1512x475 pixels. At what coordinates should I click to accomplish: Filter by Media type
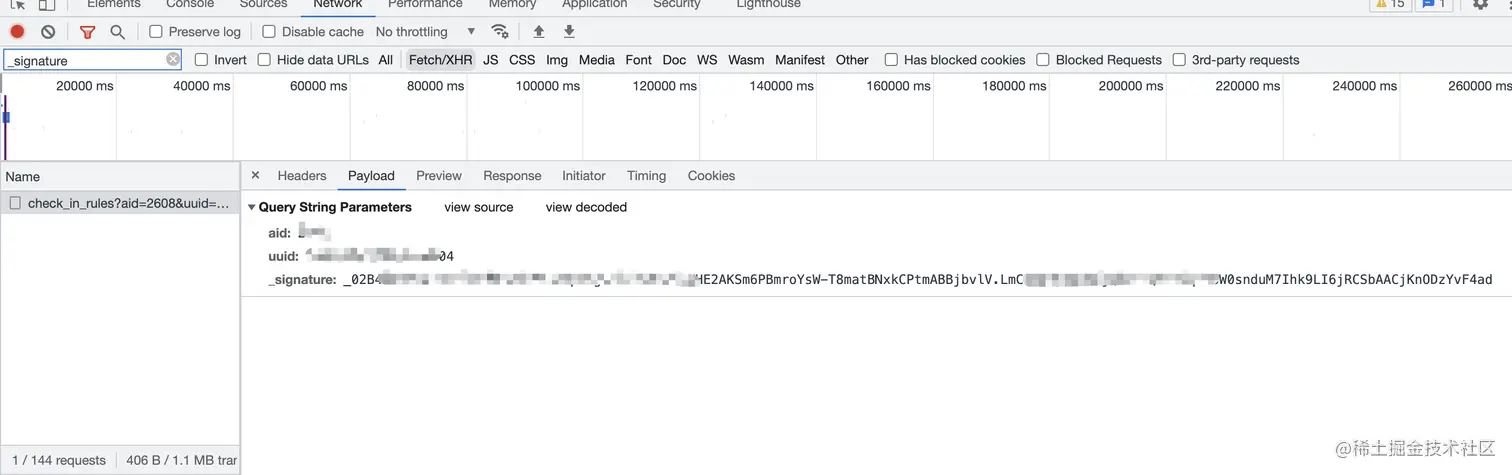pos(597,60)
